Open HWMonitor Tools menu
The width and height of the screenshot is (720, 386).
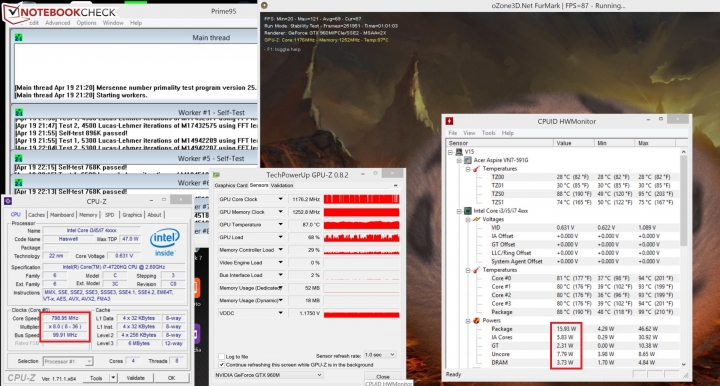[488, 133]
